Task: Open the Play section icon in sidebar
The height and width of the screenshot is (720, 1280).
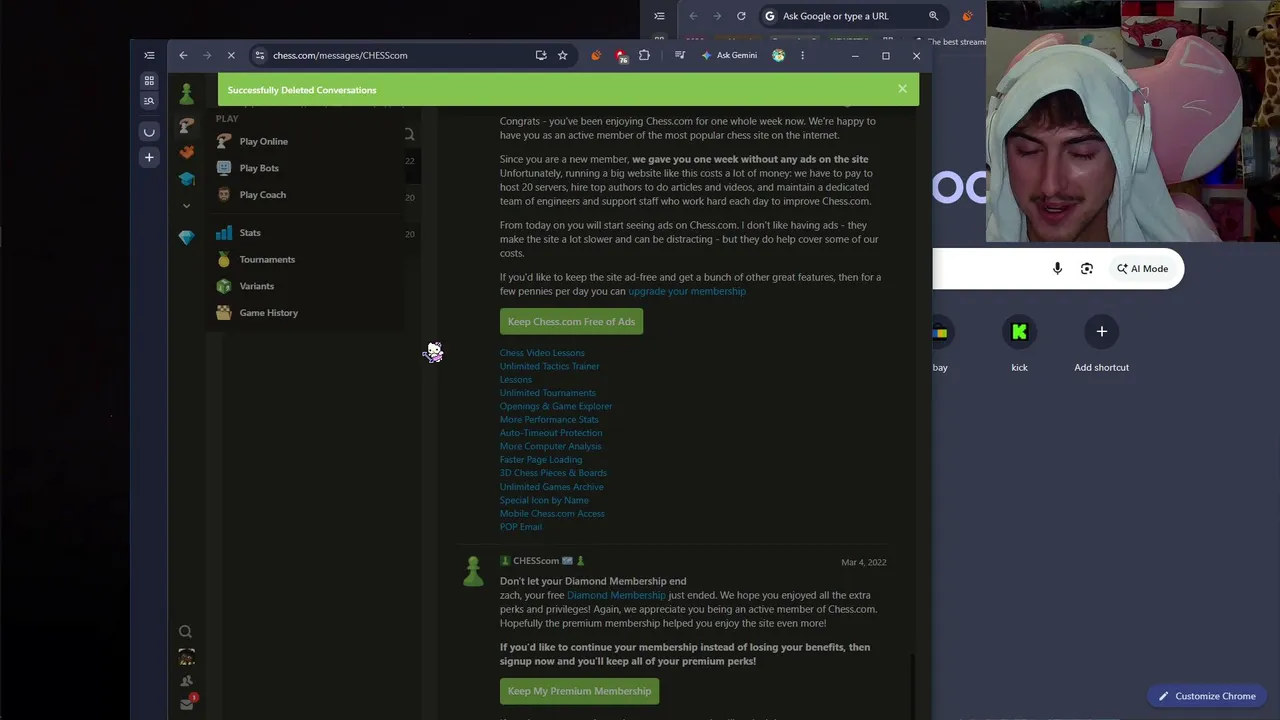Action: (186, 126)
